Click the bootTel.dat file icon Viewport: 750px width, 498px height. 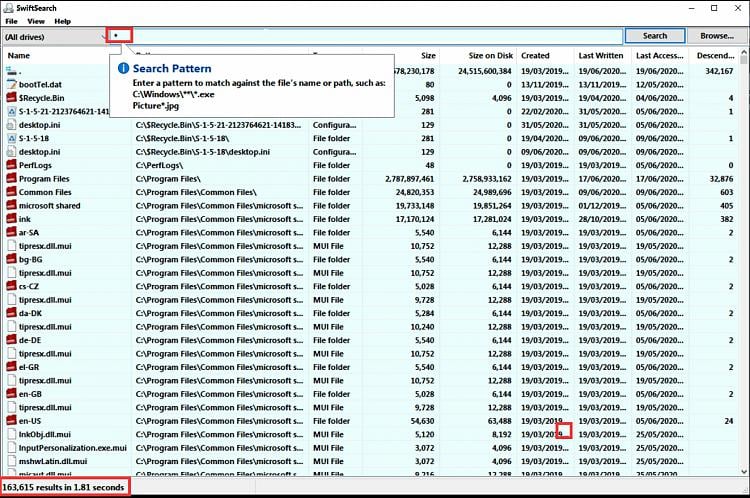[11, 84]
